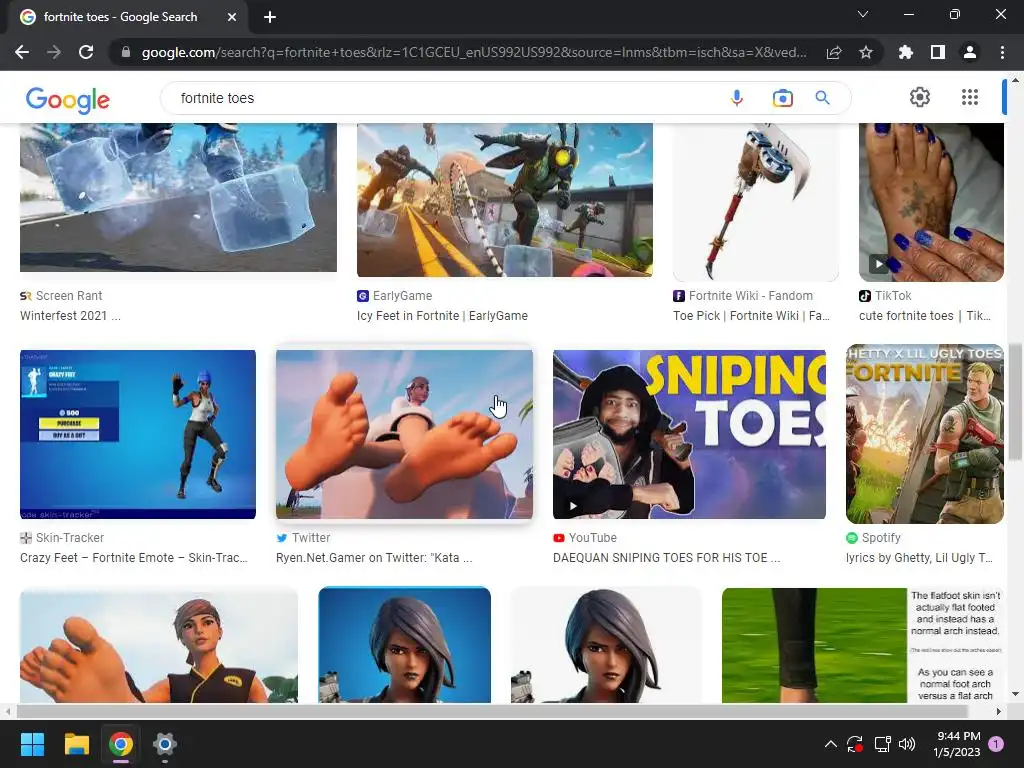Expand the tab search chevron
Screen dimensions: 1024x768
863,14
